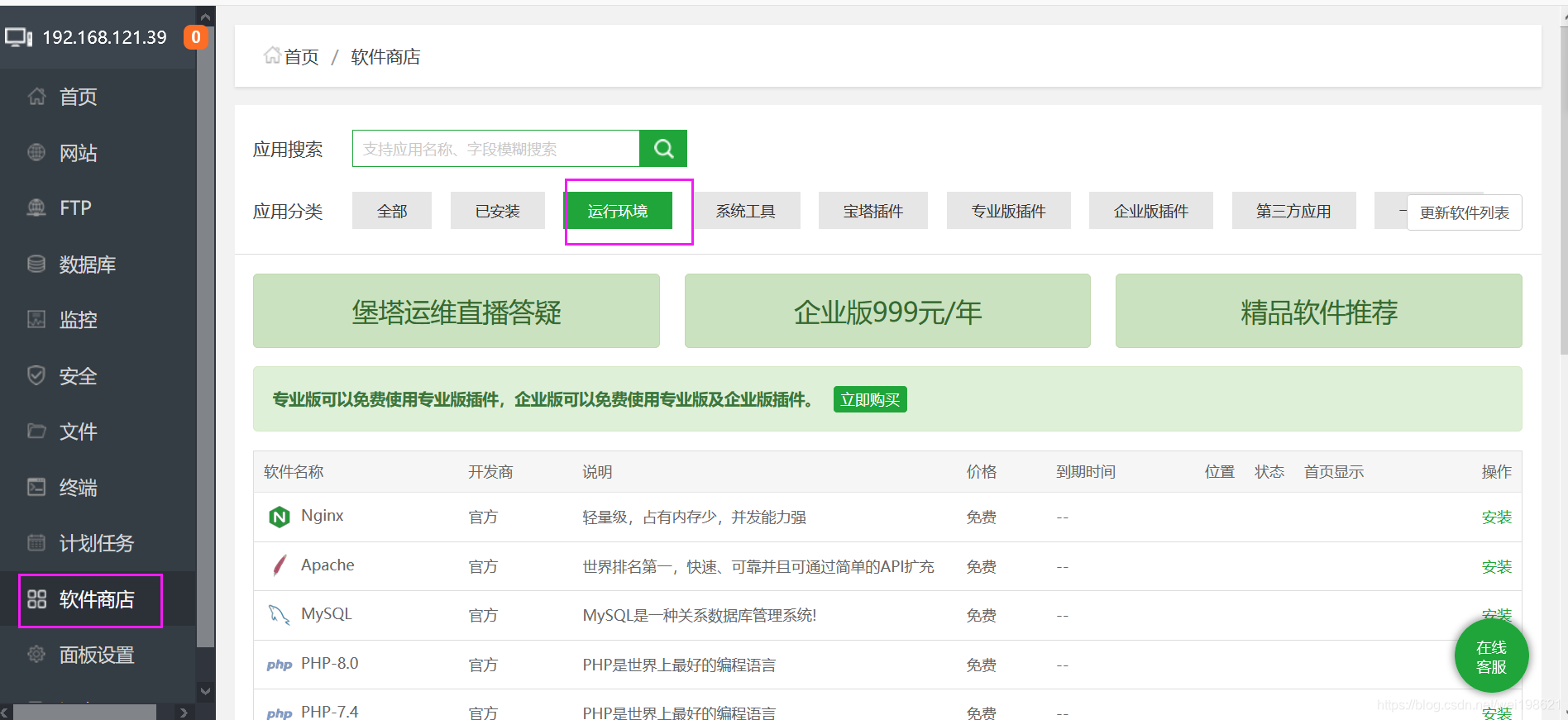This screenshot has width=1568, height=720.
Task: Click the orange notification badge showing 0
Action: (196, 37)
